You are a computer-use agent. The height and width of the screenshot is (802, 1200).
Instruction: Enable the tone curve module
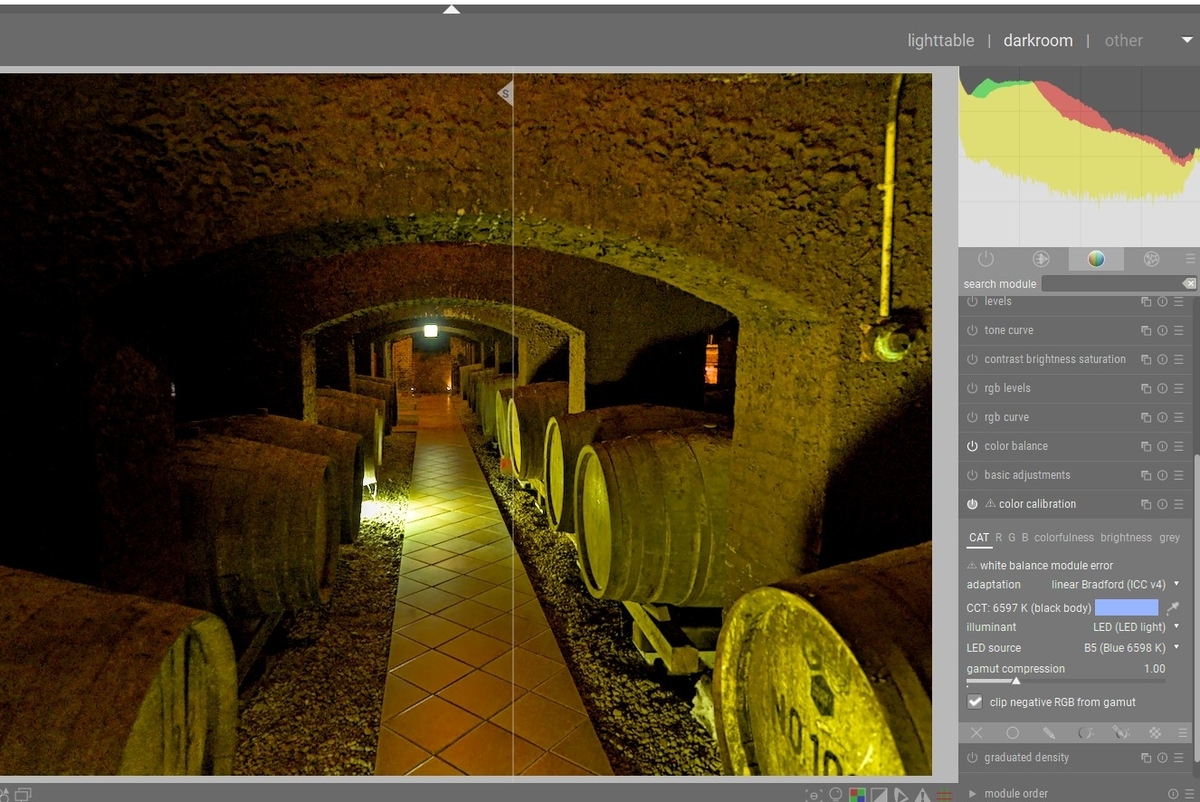pos(972,330)
